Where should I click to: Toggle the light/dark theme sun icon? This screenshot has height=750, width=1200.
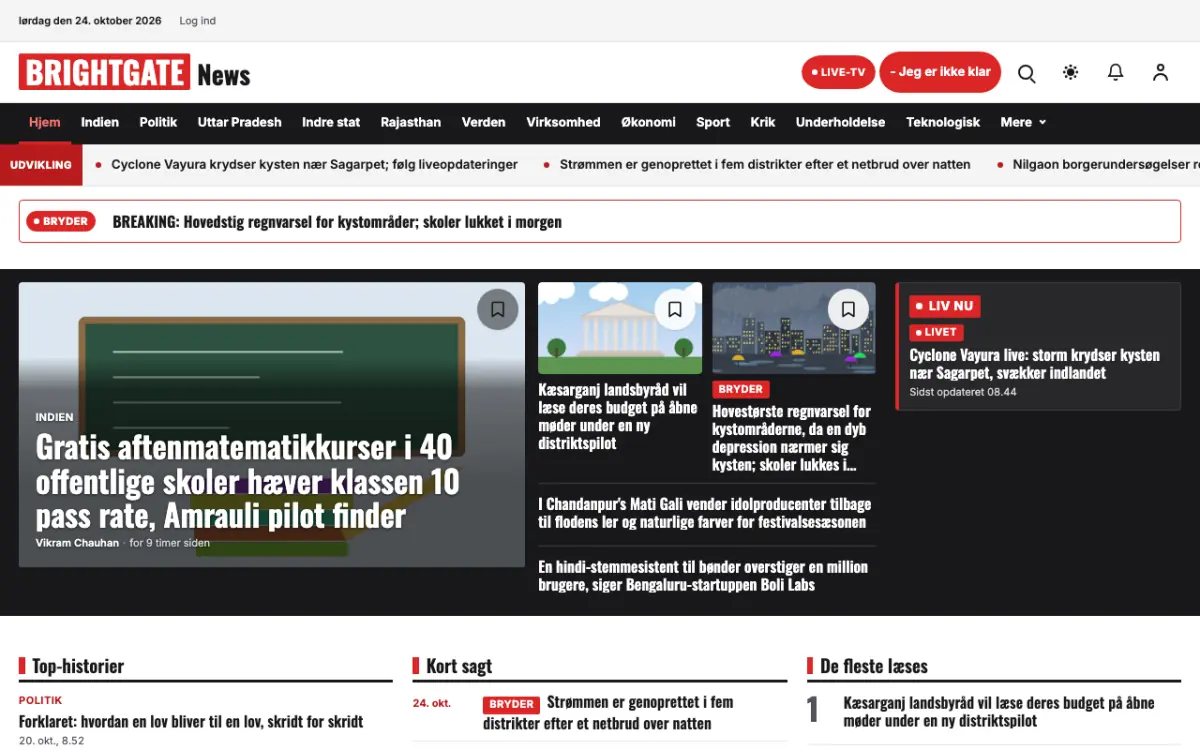(1071, 72)
